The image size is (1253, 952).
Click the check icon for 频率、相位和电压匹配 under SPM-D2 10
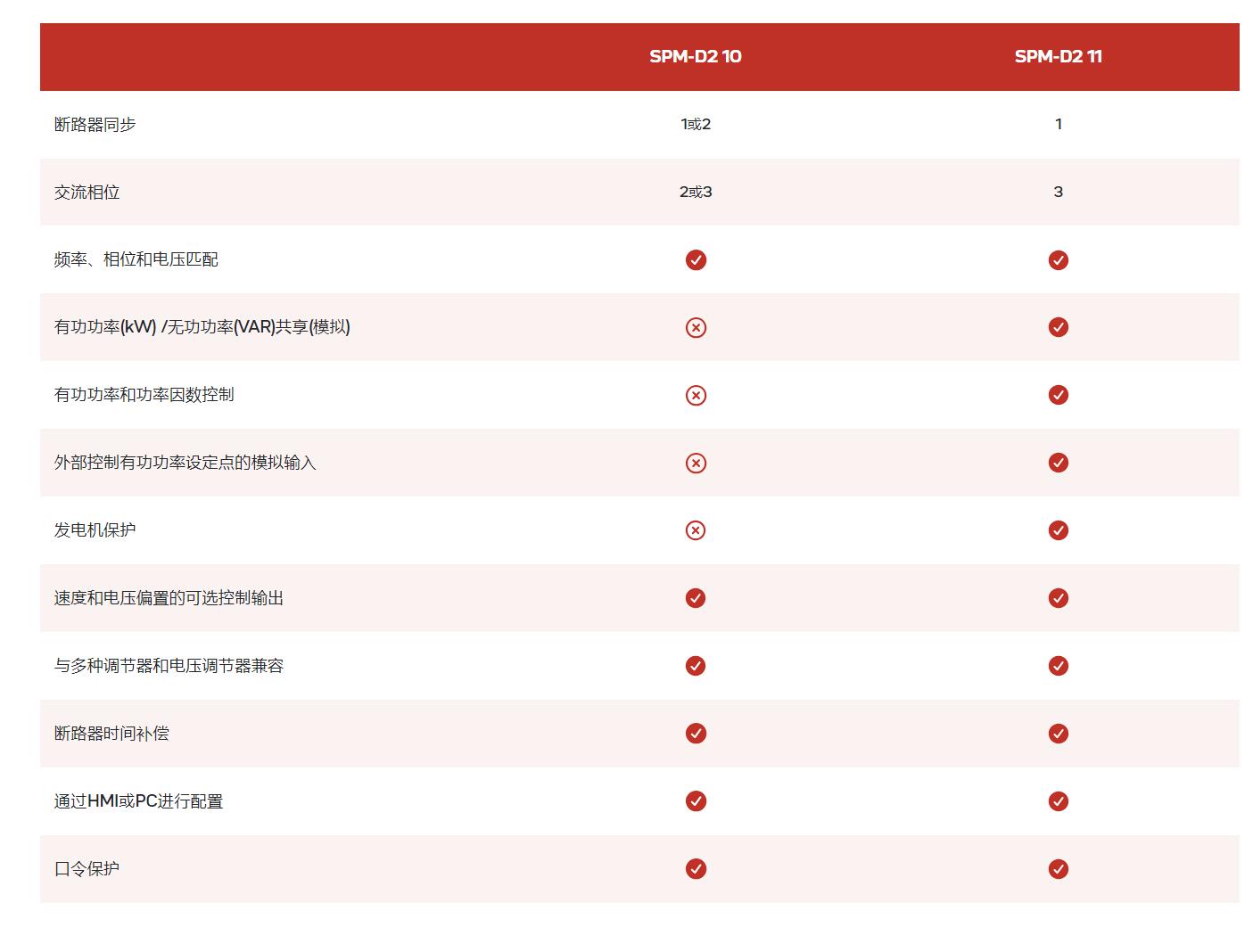695,259
